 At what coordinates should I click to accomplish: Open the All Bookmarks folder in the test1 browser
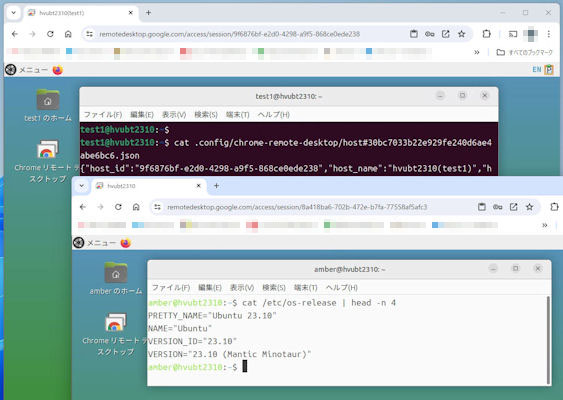[x=525, y=52]
